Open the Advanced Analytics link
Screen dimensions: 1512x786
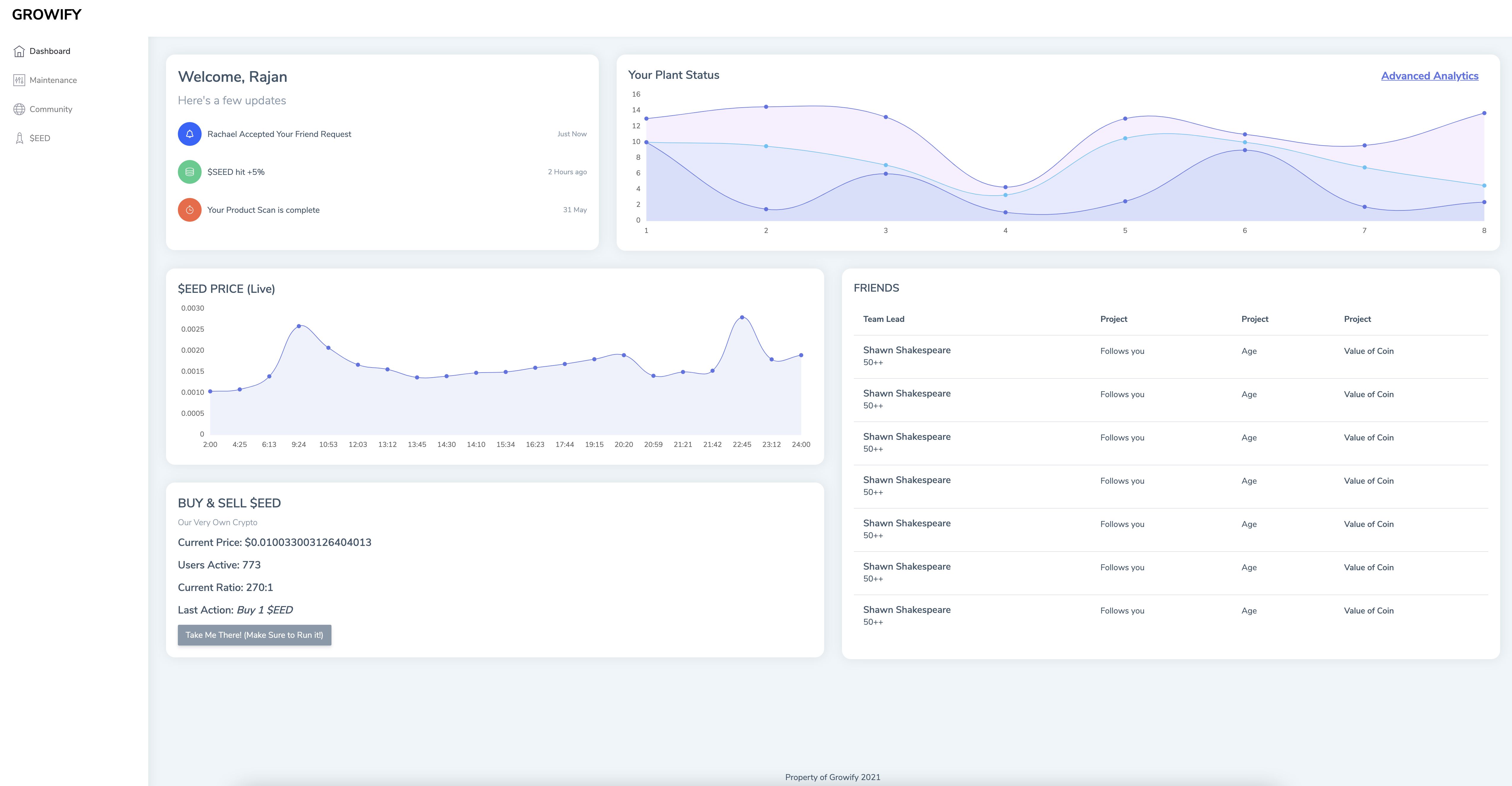1429,76
